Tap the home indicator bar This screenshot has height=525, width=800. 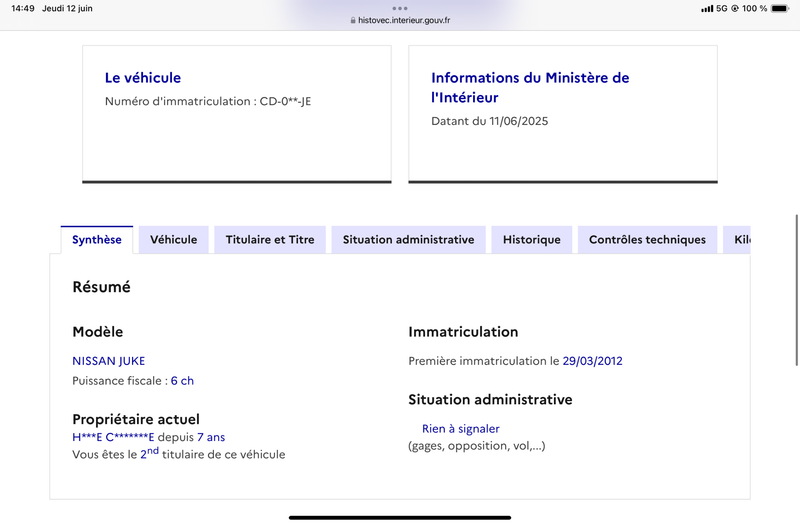pos(400,518)
